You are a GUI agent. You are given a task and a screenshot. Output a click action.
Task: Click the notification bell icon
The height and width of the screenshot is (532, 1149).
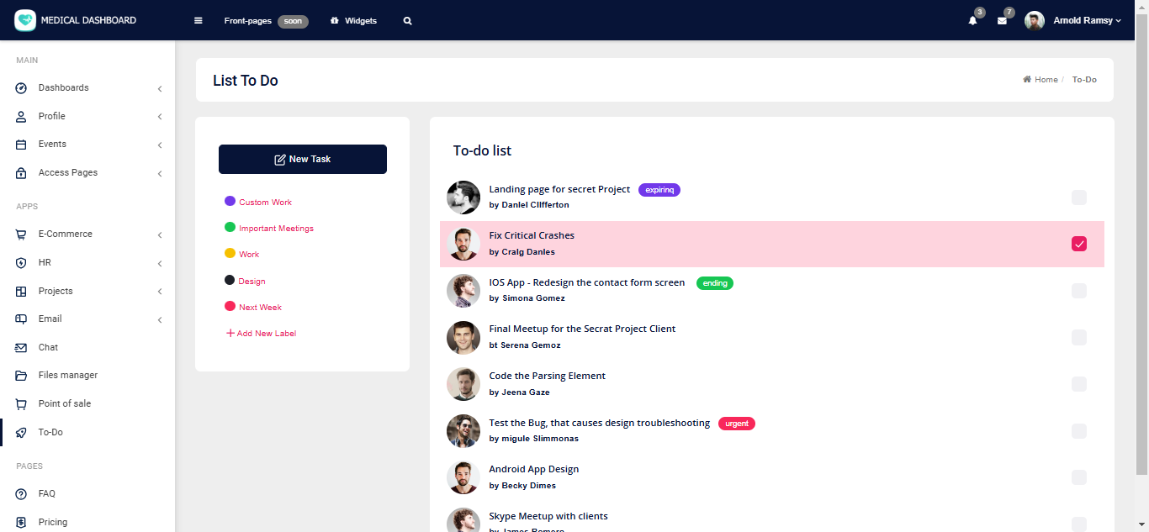(972, 21)
